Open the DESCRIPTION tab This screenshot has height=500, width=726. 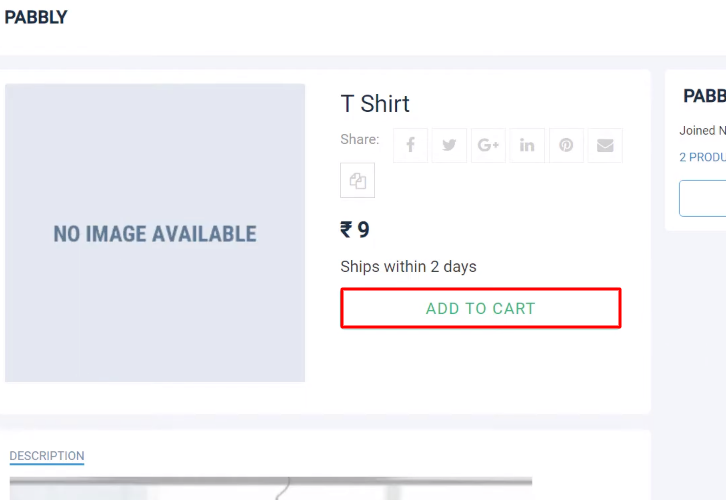click(47, 456)
